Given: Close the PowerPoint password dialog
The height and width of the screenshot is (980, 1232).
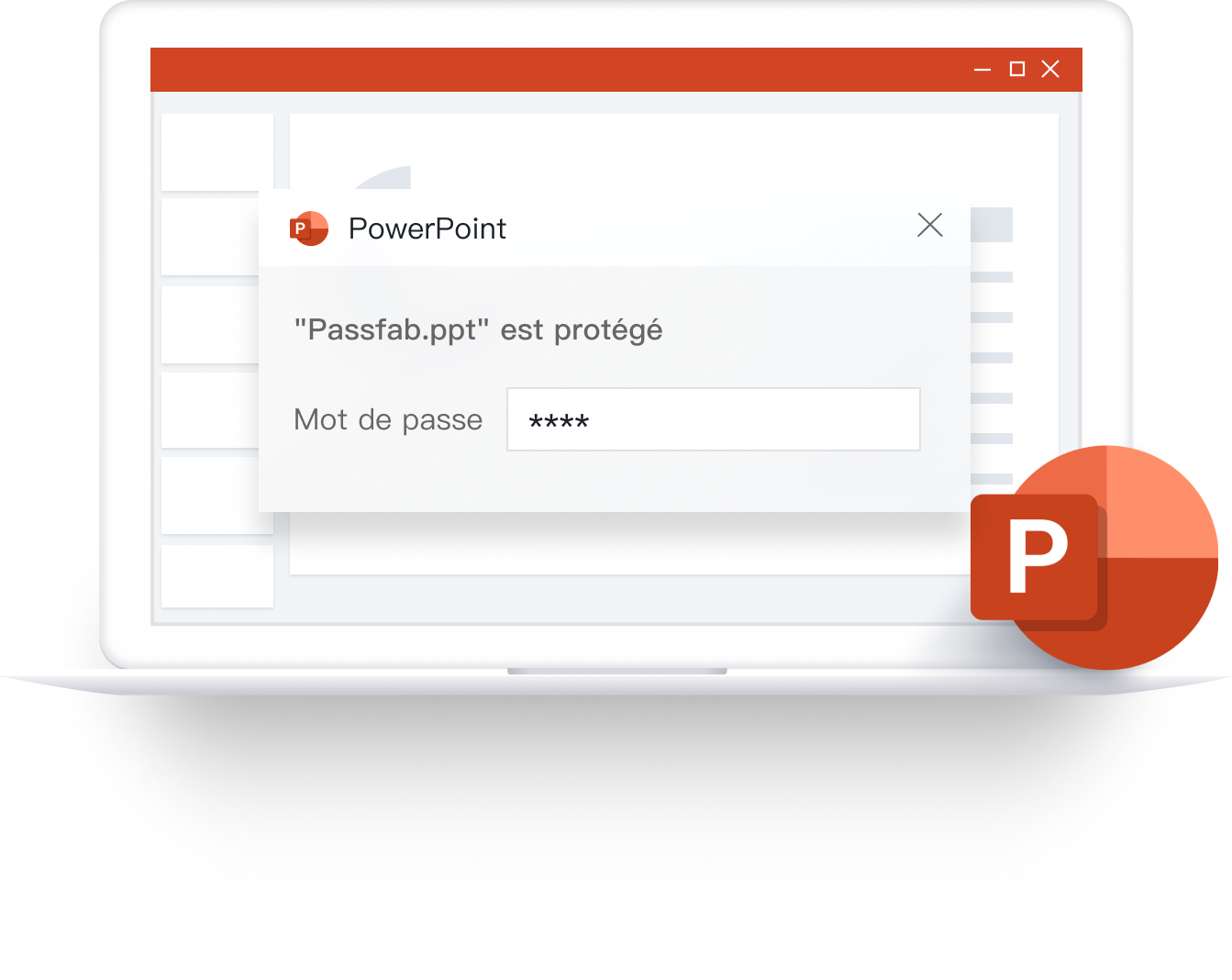Looking at the screenshot, I should tap(930, 225).
